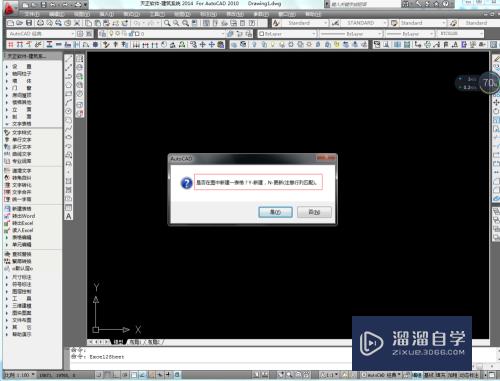
Task: Click the Save icon in standard toolbar
Action: coord(29,23)
